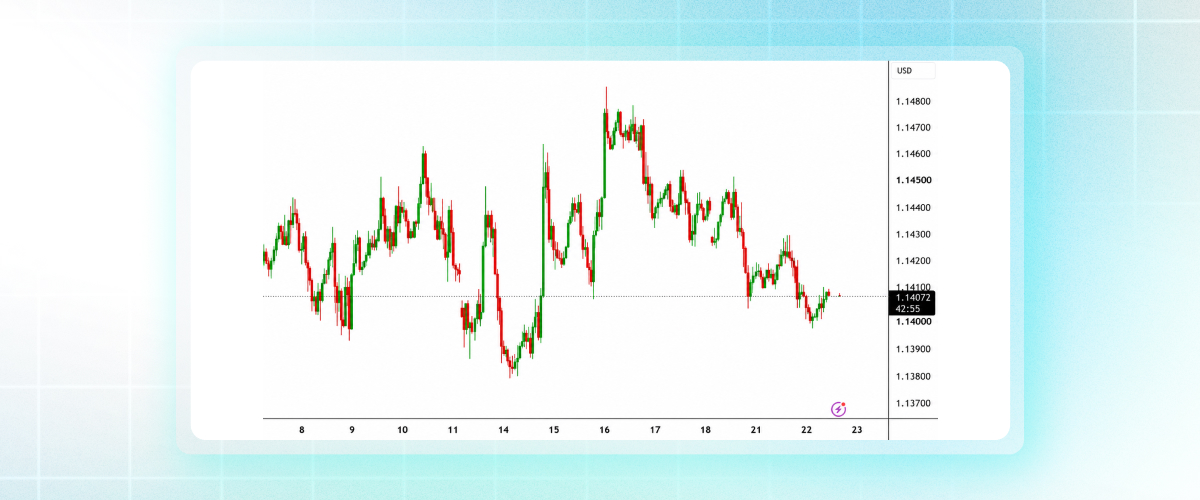
Task: Click date label 10 on time axis
Action: [402, 429]
